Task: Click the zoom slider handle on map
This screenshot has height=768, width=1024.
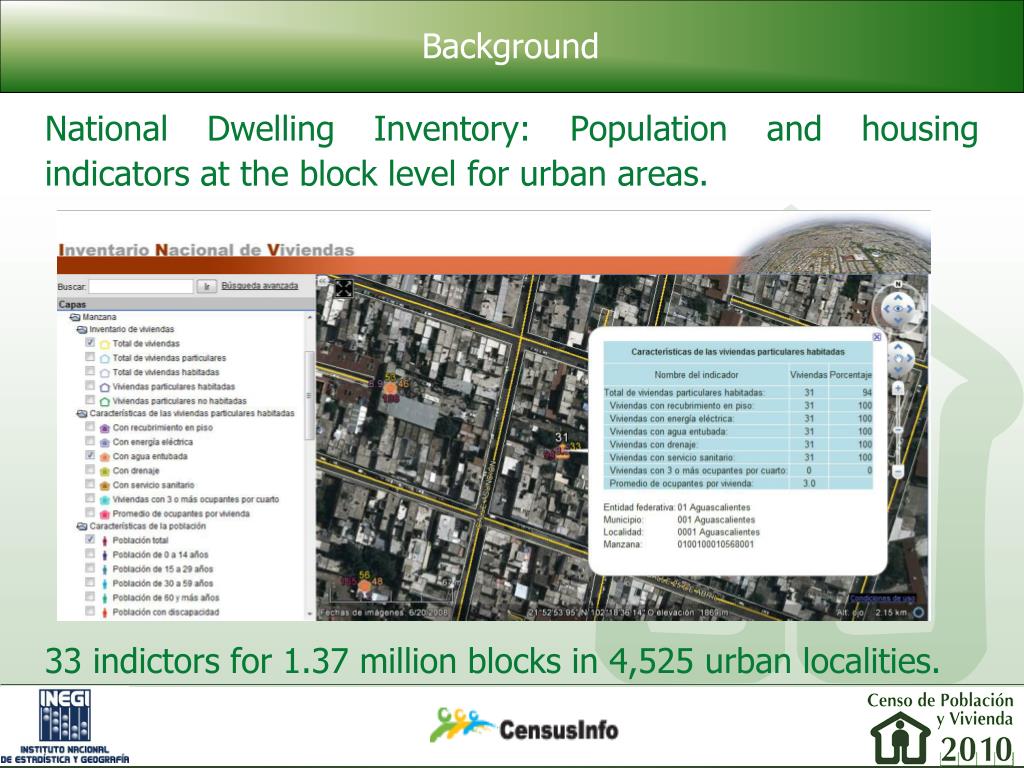Action: tap(898, 430)
